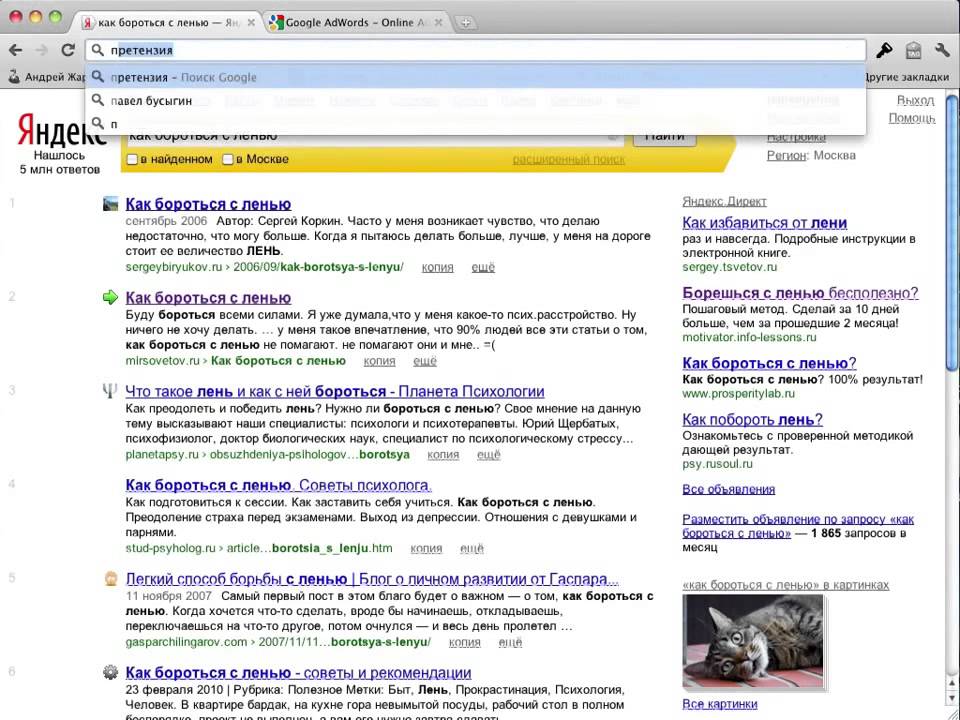Image resolution: width=960 pixels, height=720 pixels.
Task: Open the 'Разместить объявление по запросу' link
Action: point(798,526)
